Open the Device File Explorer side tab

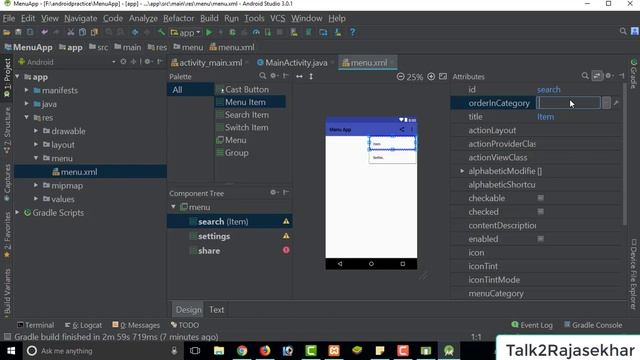pos(633,274)
